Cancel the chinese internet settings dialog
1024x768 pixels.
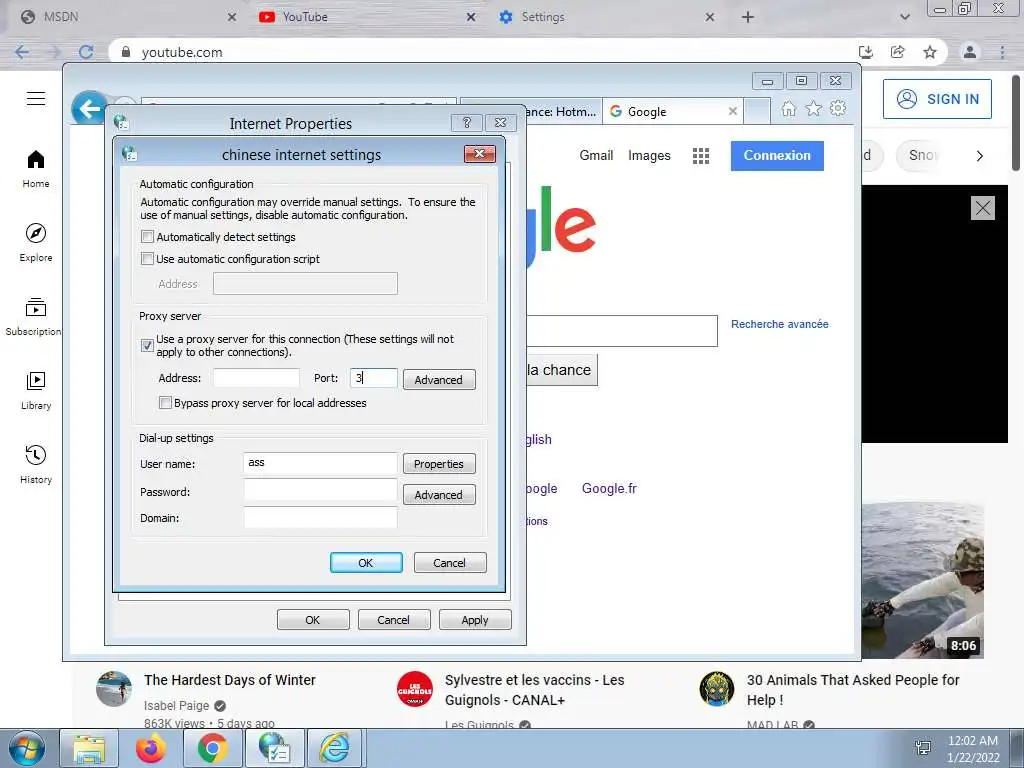(x=449, y=562)
